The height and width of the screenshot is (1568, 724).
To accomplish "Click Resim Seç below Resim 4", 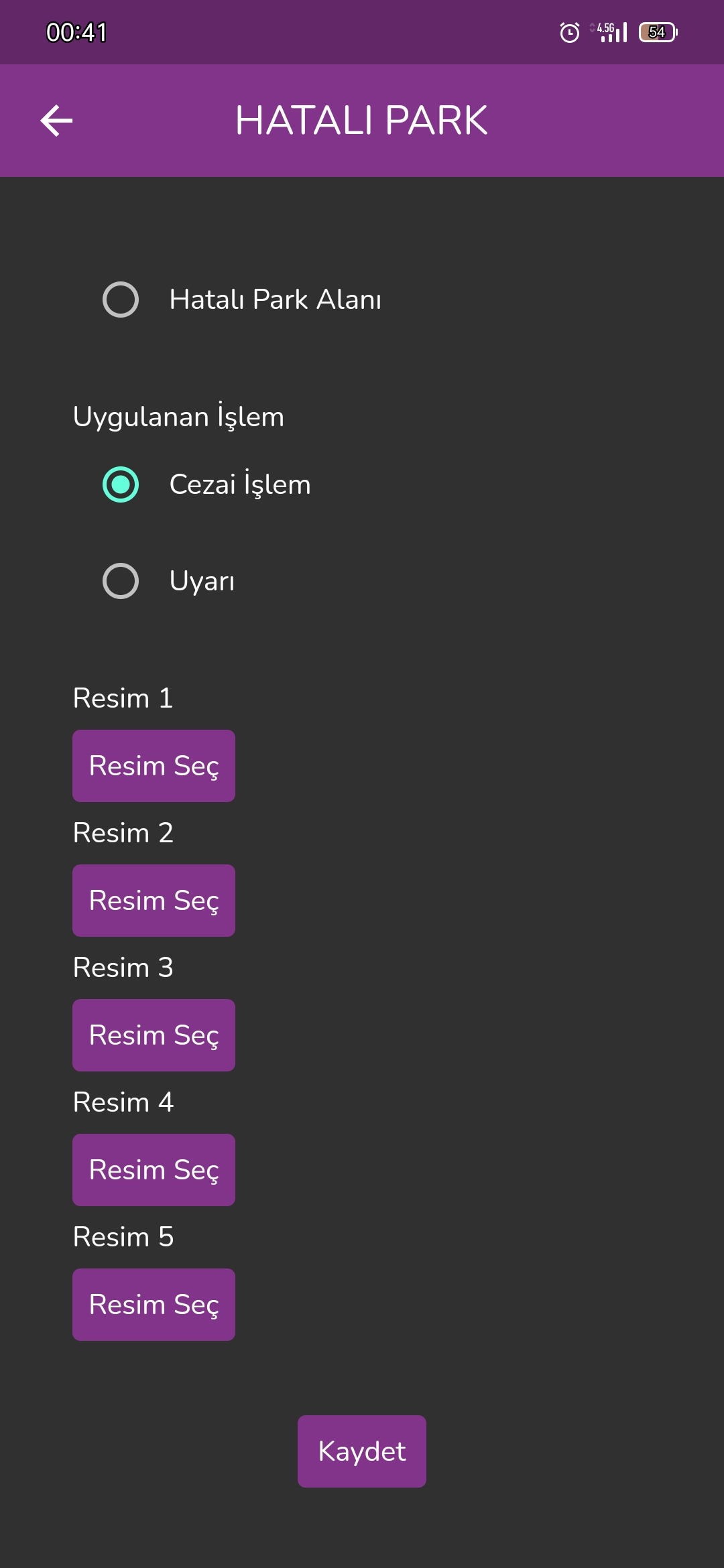I will tap(154, 1170).
